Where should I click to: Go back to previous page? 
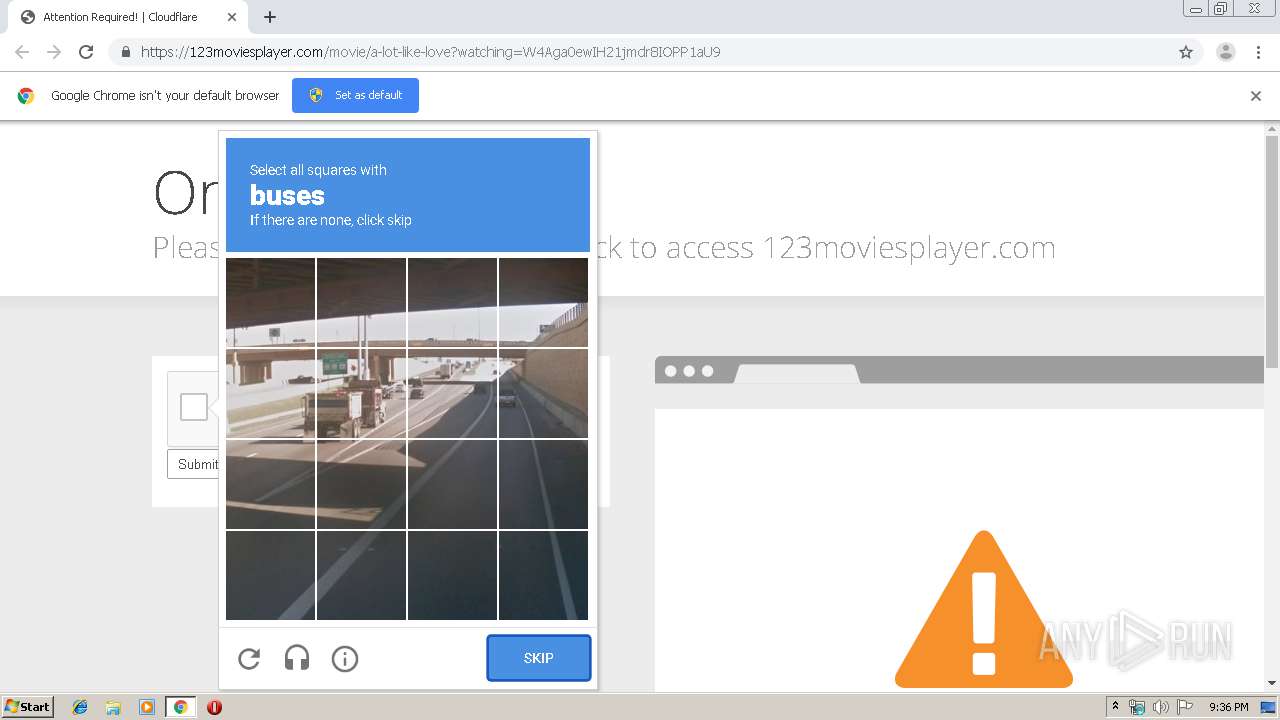point(22,52)
